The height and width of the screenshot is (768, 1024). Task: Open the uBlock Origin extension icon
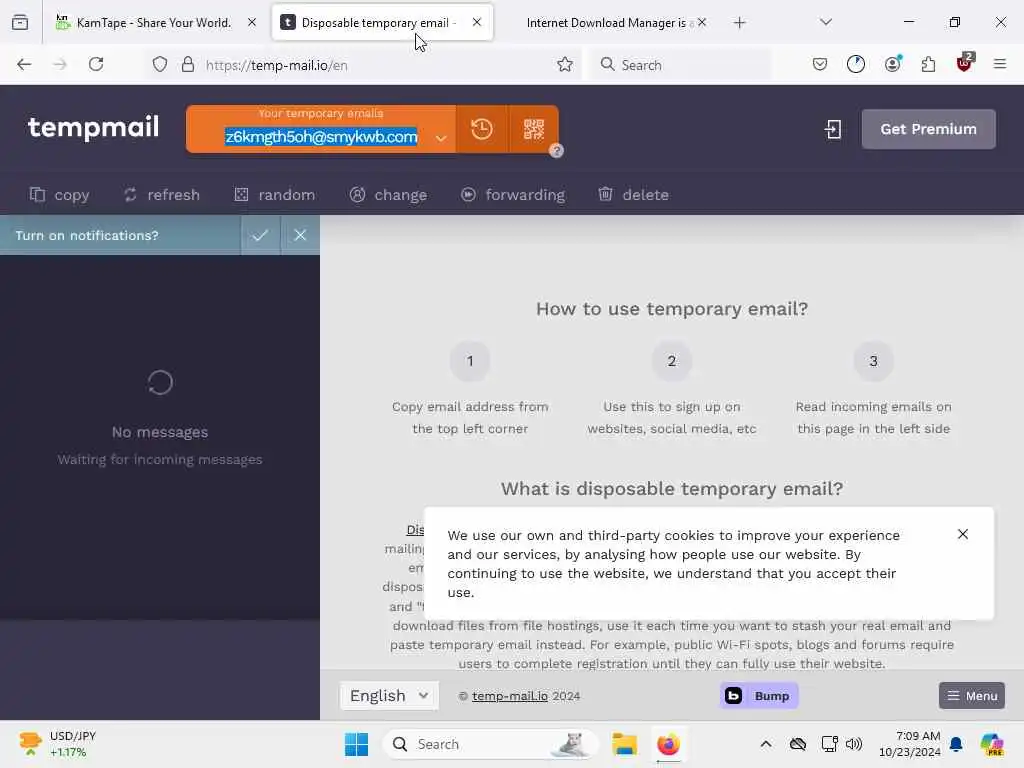tap(964, 63)
